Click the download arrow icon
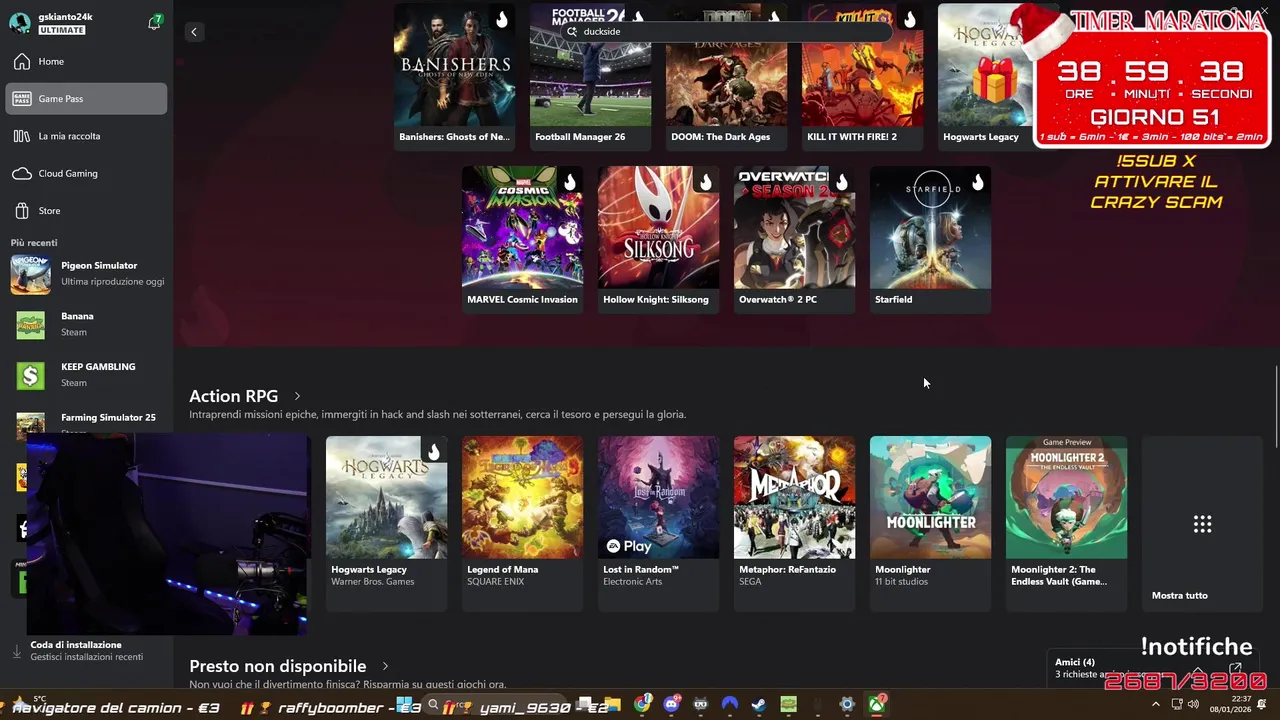Screen dimensions: 1280x720 coord(16,651)
